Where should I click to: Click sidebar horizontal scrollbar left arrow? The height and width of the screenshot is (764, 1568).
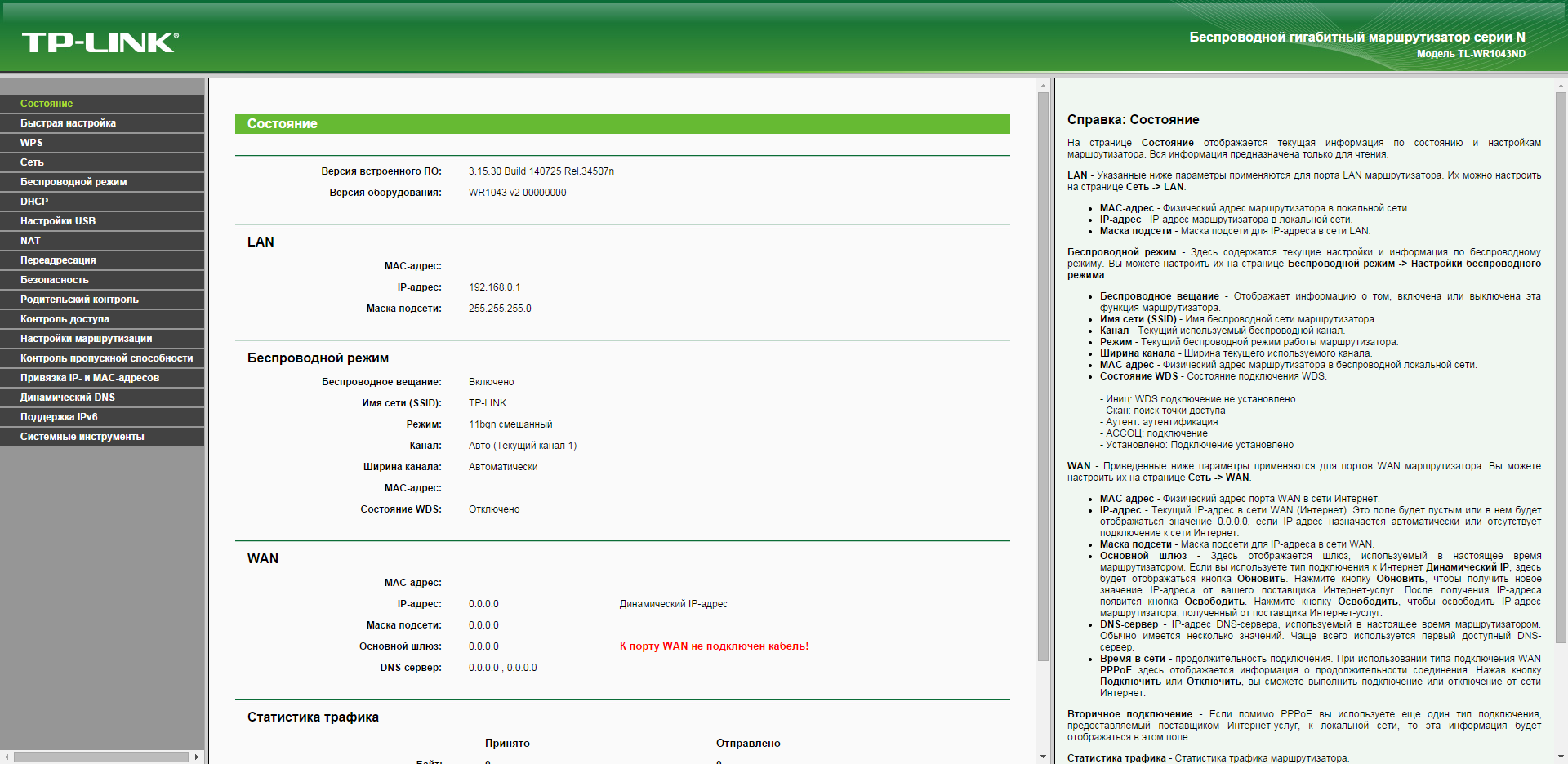(x=7, y=757)
